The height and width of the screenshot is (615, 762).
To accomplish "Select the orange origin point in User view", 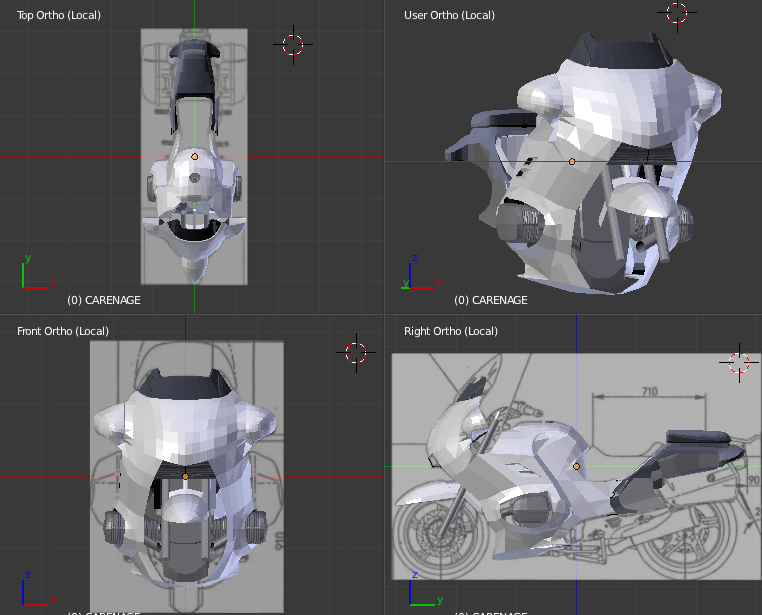I will pos(572,161).
